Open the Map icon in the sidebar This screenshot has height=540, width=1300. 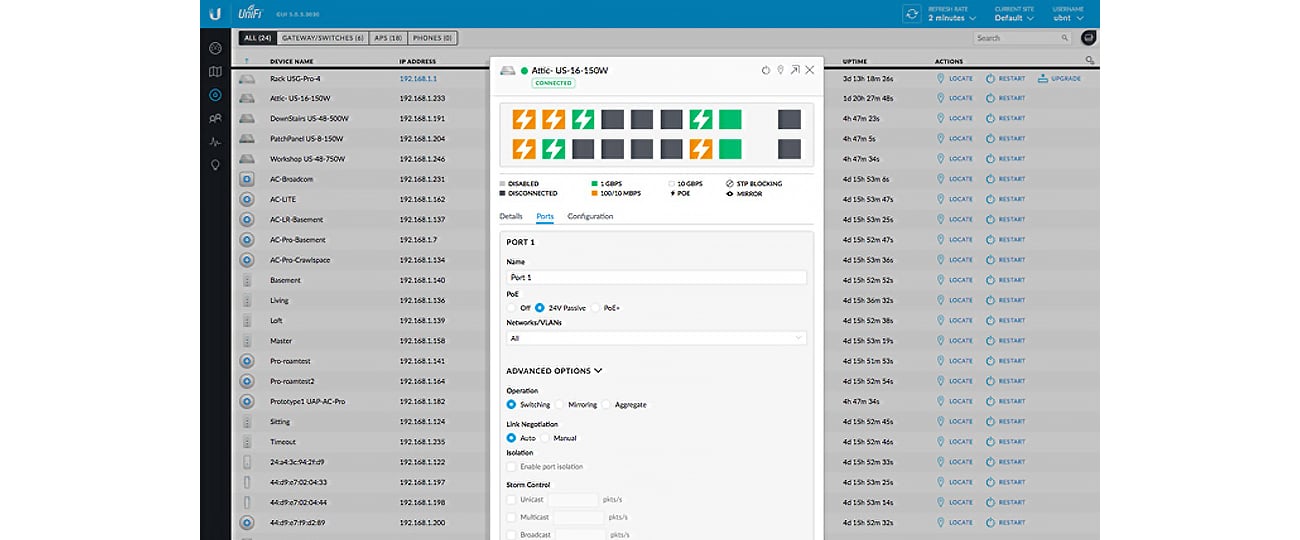tap(215, 72)
